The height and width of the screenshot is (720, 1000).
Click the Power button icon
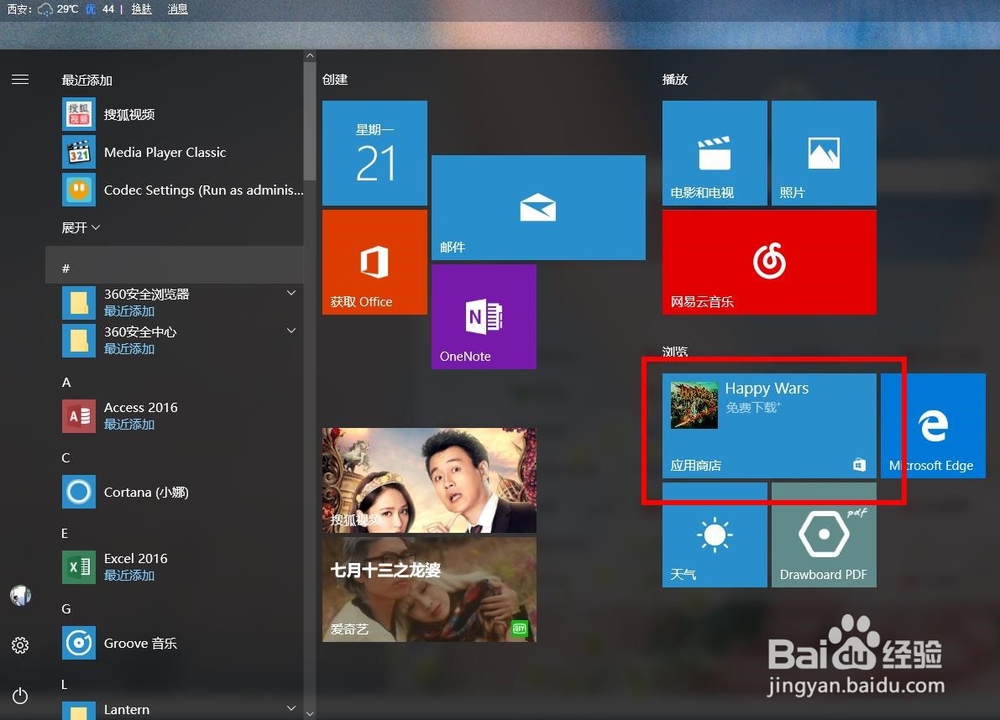pyautogui.click(x=20, y=696)
